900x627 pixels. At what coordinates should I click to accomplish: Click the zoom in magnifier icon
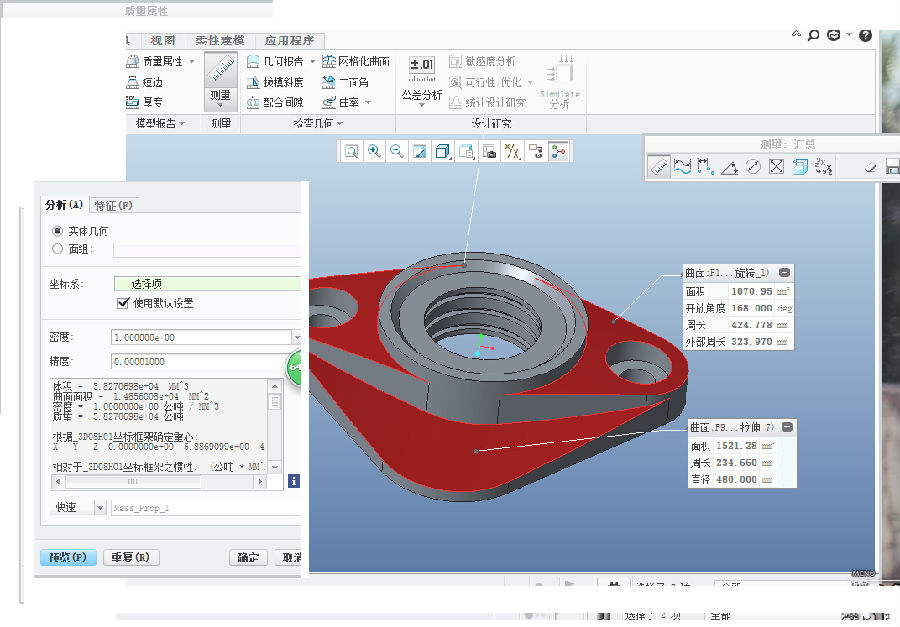pyautogui.click(x=374, y=151)
